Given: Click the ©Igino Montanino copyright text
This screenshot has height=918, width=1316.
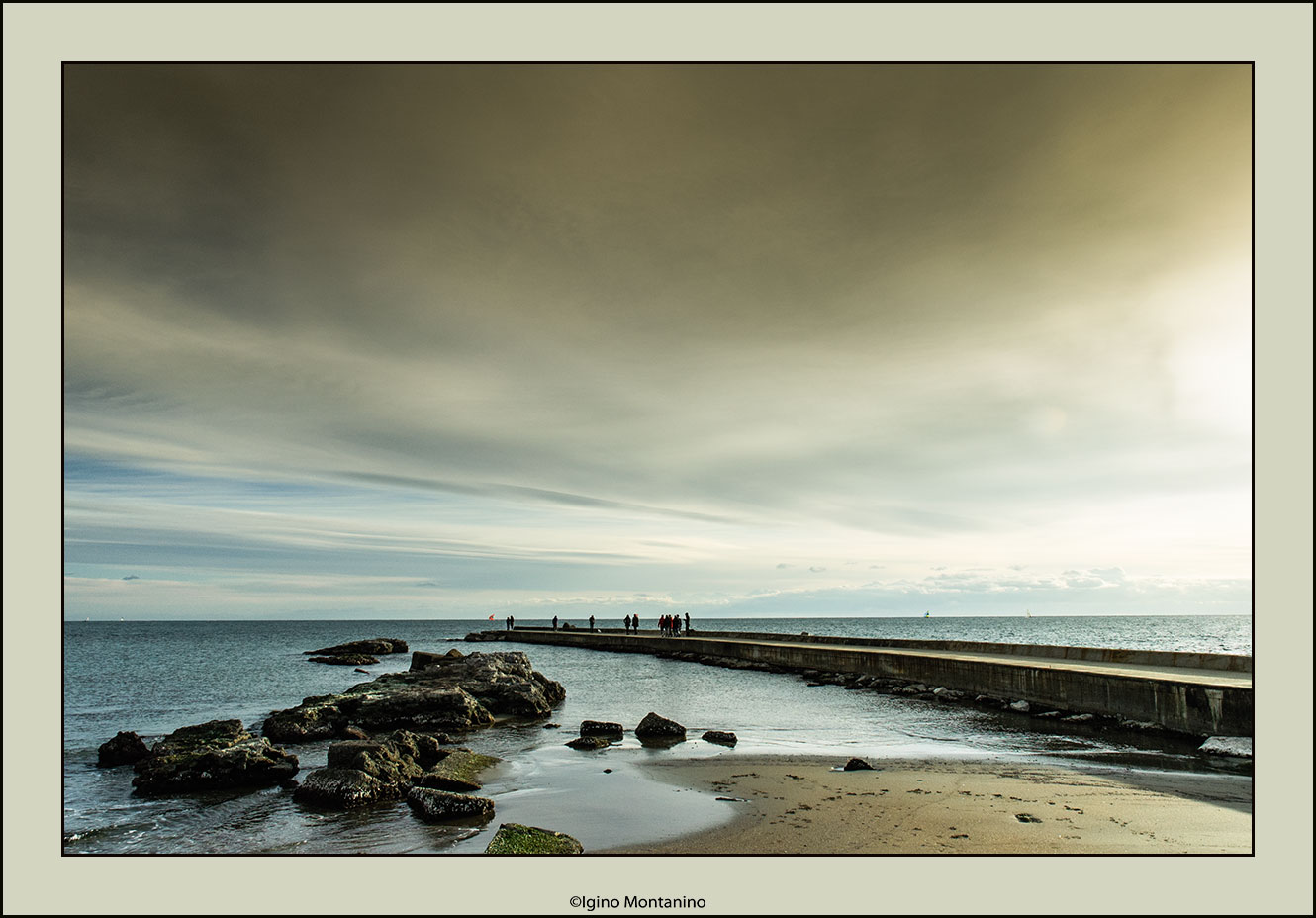Looking at the screenshot, I should 637,902.
